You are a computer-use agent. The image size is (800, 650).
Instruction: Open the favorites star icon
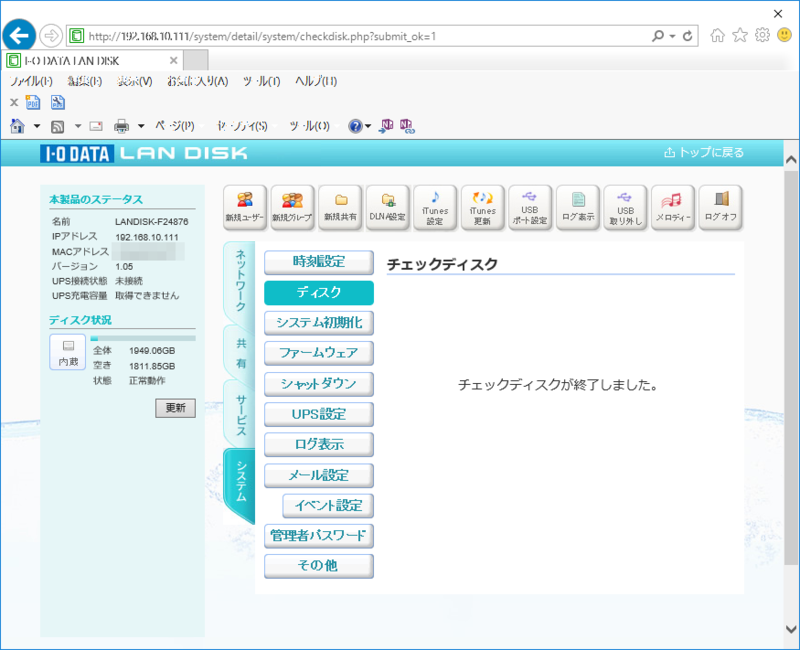(740, 35)
